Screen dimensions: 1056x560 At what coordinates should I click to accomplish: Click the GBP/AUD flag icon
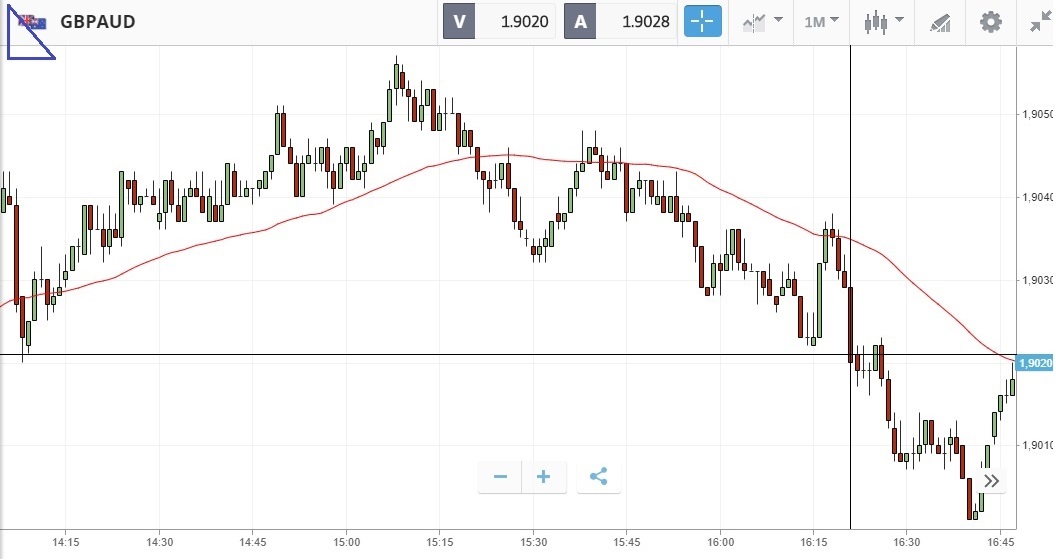coord(32,22)
